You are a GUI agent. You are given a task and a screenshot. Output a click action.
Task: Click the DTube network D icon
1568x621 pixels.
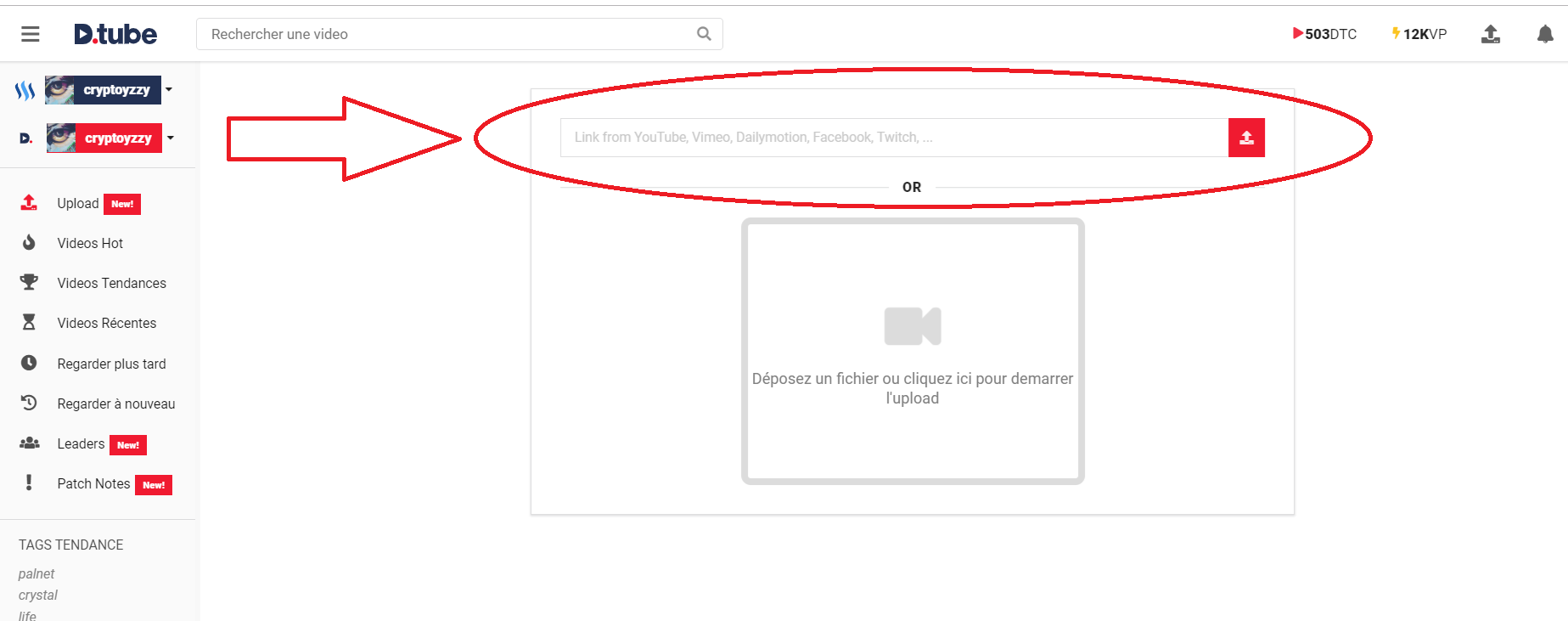26,138
